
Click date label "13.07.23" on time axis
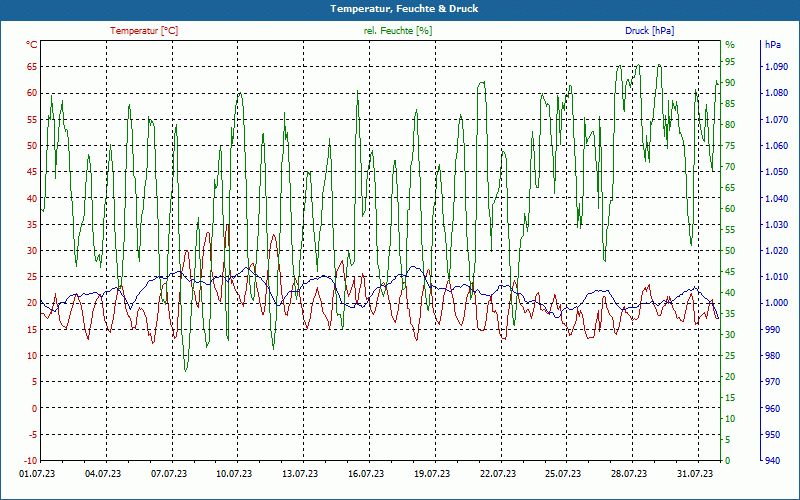pos(300,474)
